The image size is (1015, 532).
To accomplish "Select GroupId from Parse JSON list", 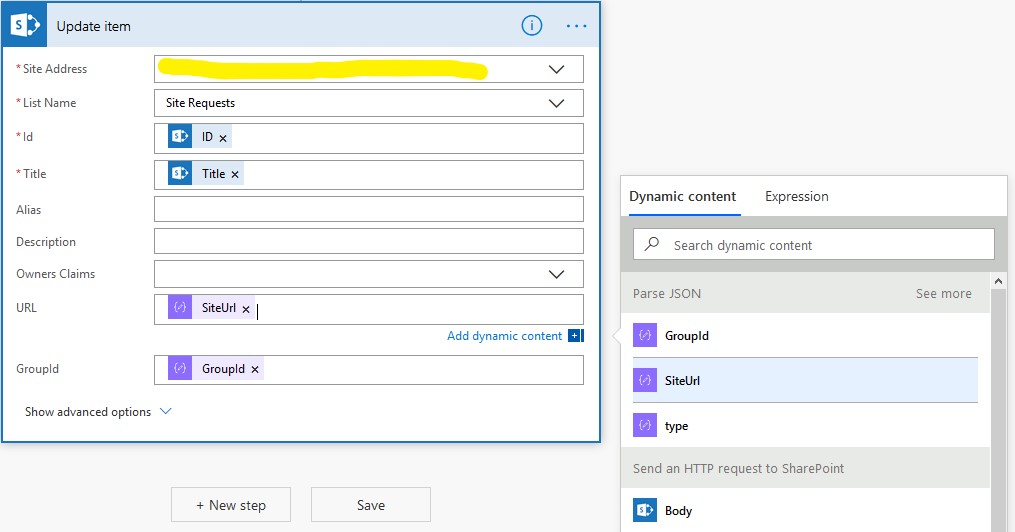I will click(805, 335).
